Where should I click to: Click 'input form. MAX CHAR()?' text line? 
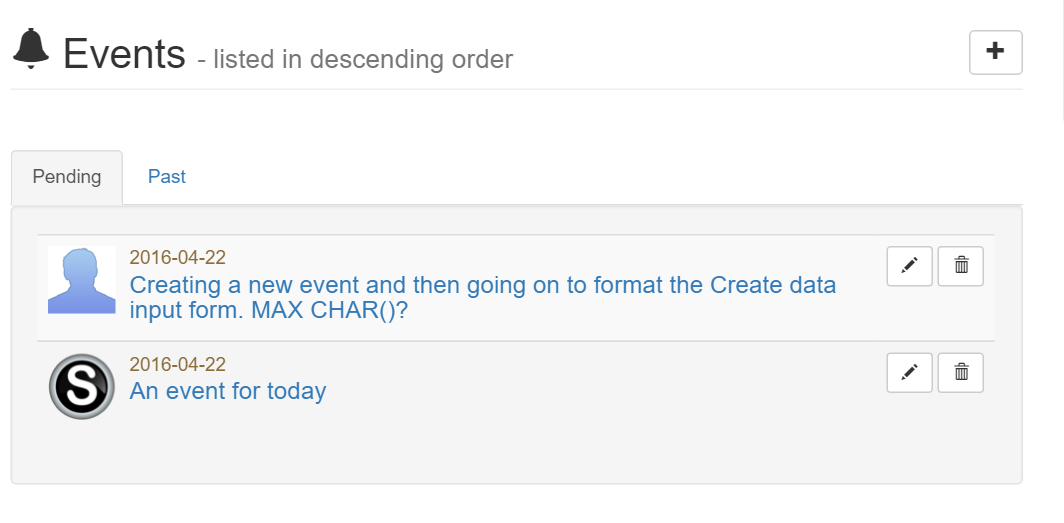coord(269,311)
